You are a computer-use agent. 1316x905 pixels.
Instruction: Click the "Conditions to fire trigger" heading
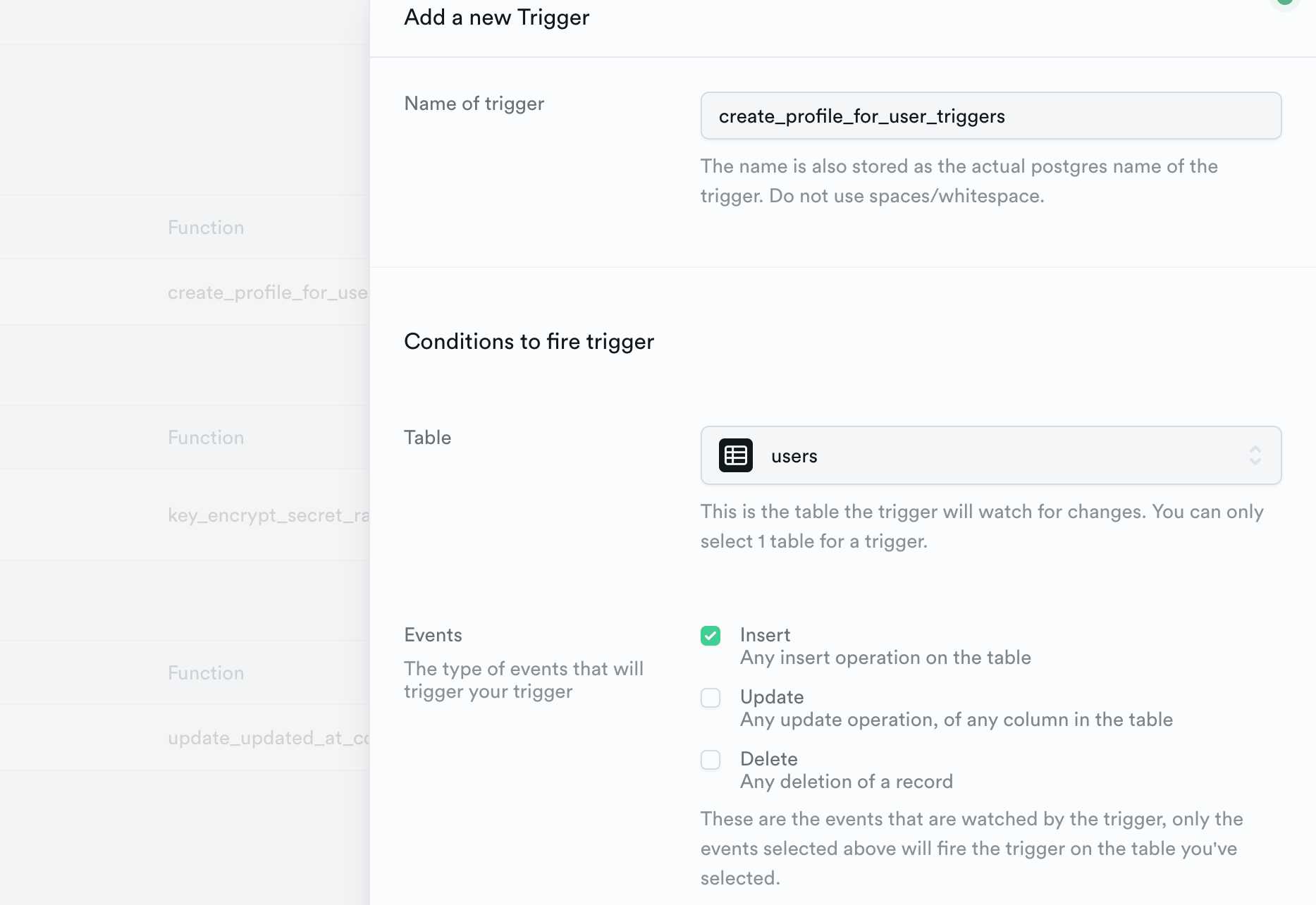529,342
